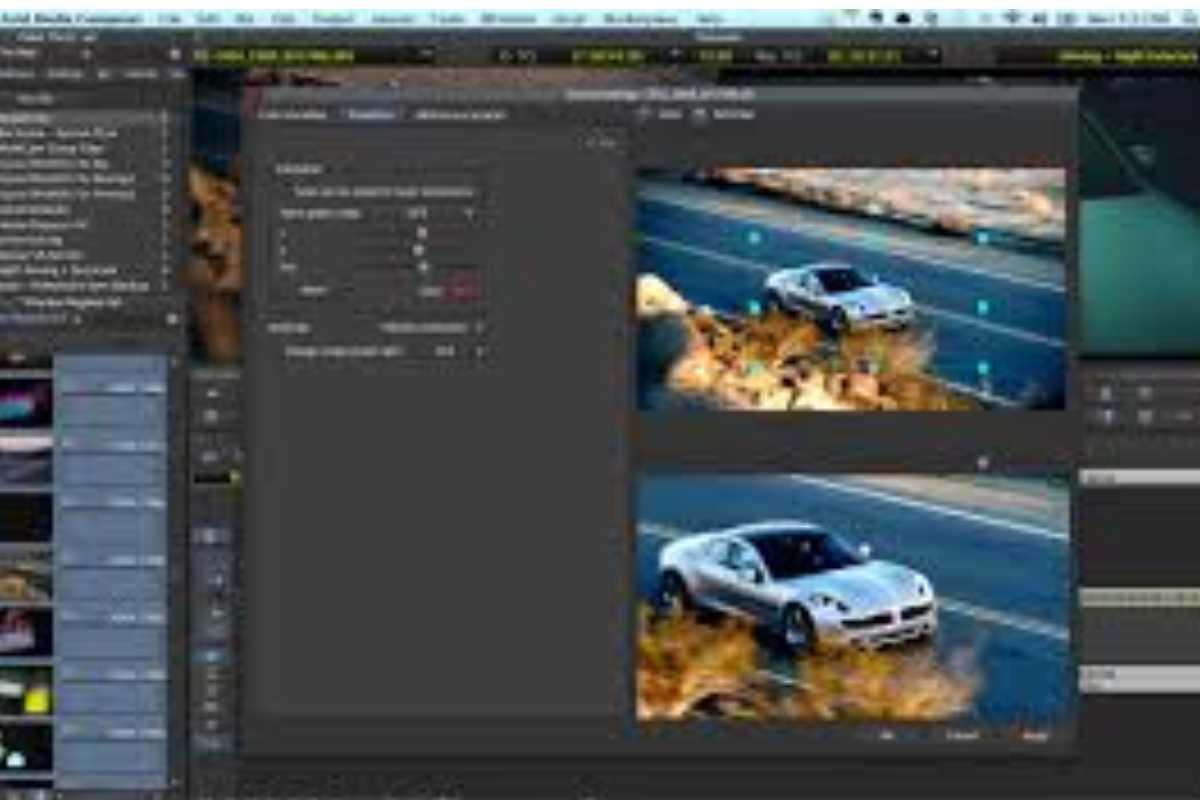The height and width of the screenshot is (800, 1200).
Task: Click the bottom-center cyan framing handle
Action: (x=872, y=368)
